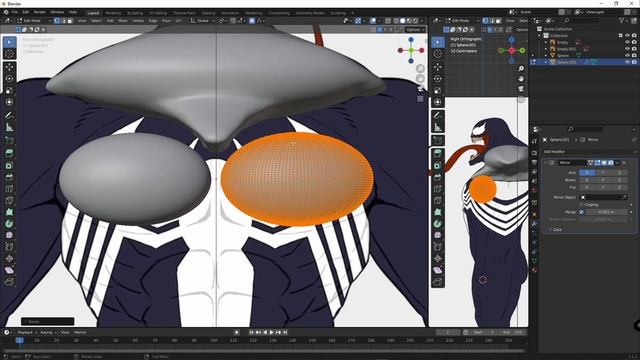The height and width of the screenshot is (360, 640).
Task: Select the Loop Cut tool in main viewport
Action: [9, 189]
